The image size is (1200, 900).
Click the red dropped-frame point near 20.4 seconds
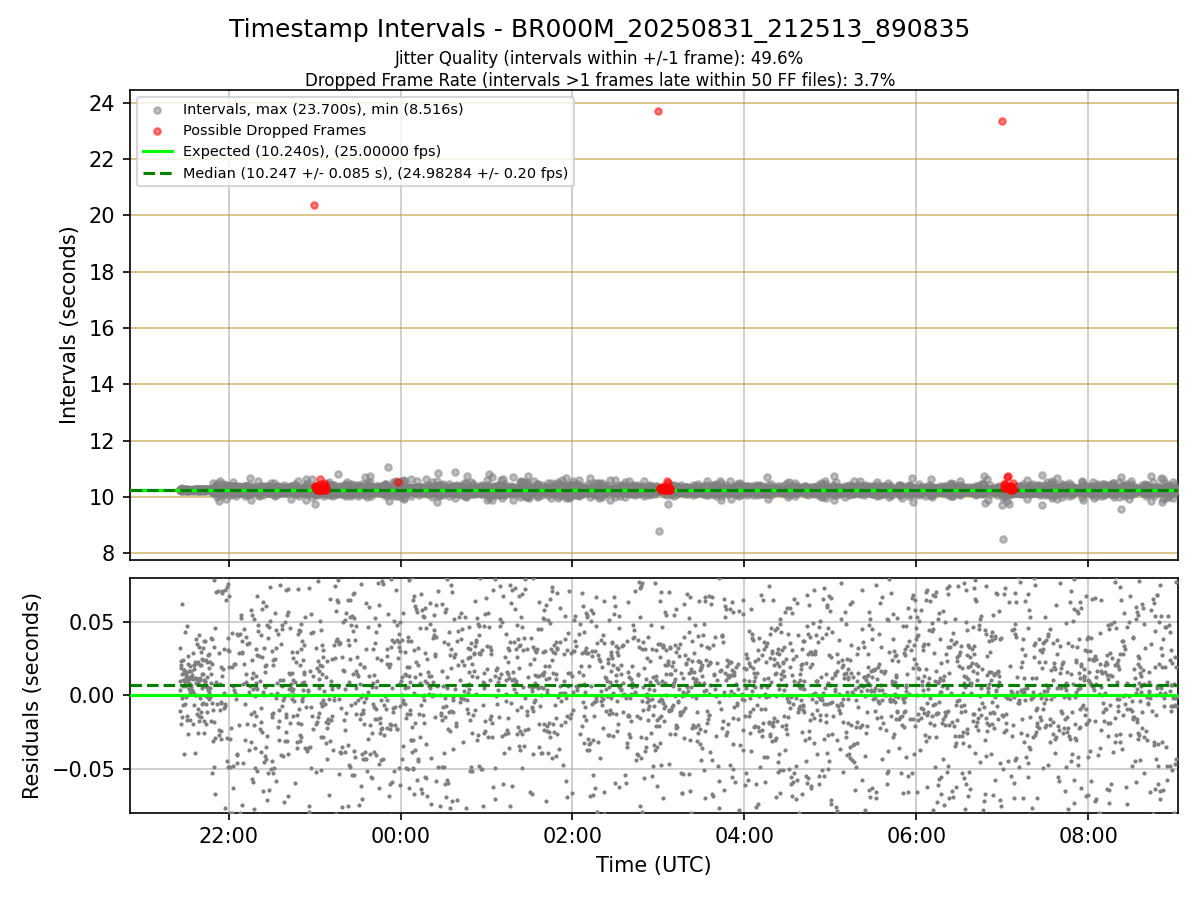point(314,205)
